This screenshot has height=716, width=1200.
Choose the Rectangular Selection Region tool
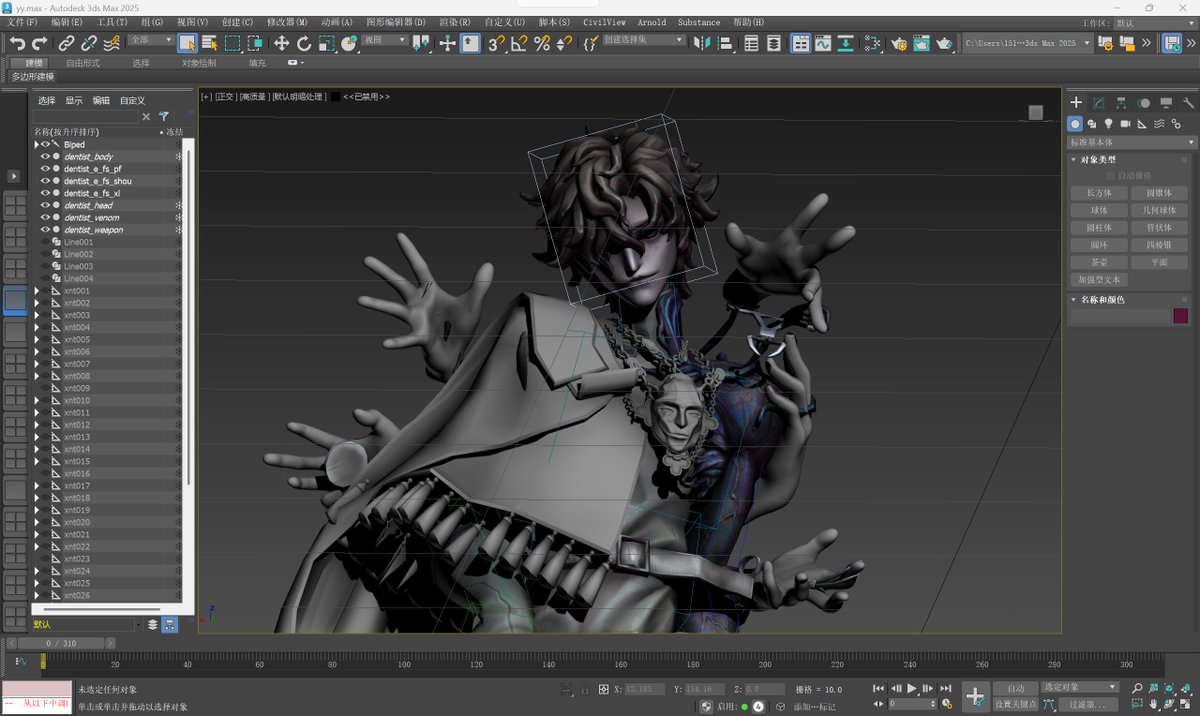point(232,43)
